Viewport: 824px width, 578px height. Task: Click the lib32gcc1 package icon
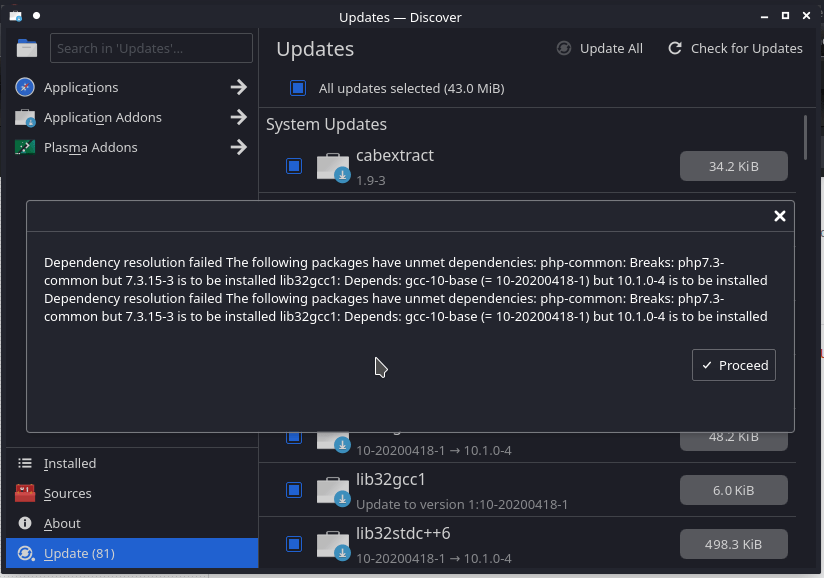(333, 491)
